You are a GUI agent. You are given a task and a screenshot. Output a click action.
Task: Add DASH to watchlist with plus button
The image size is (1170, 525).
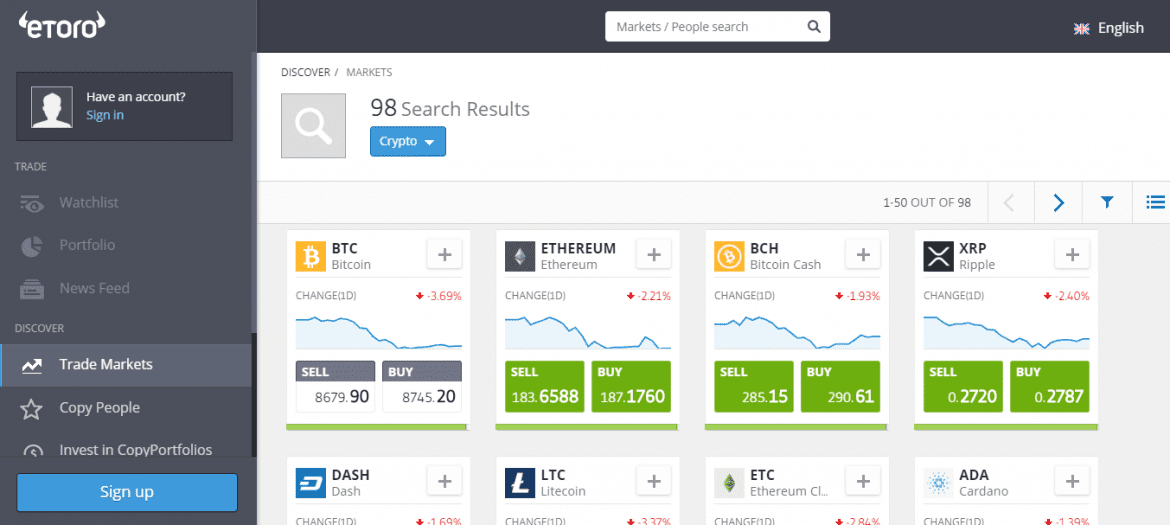pyautogui.click(x=445, y=482)
